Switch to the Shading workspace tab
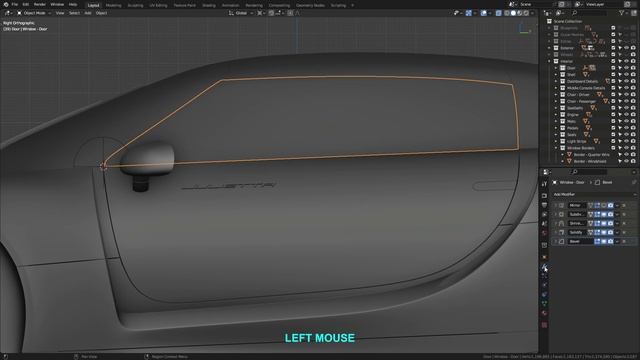 (209, 5)
